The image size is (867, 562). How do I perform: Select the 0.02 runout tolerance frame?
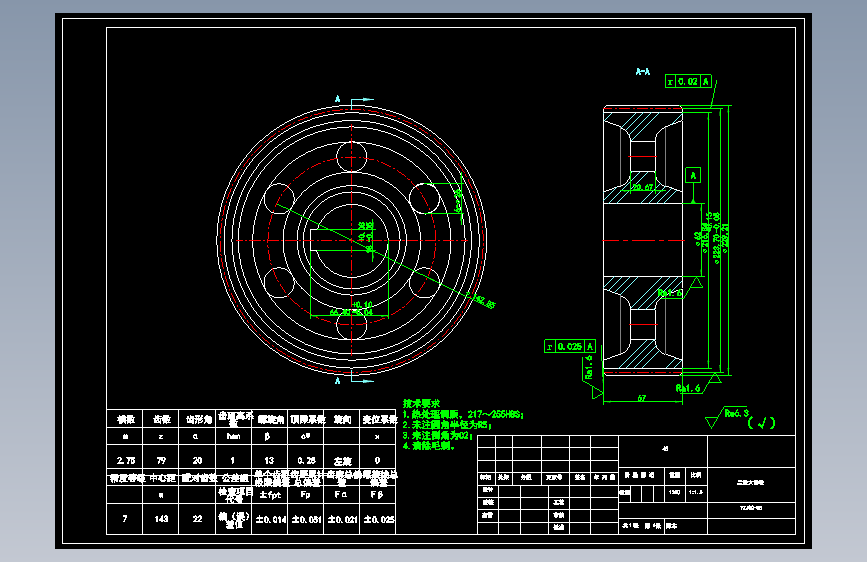click(x=688, y=81)
